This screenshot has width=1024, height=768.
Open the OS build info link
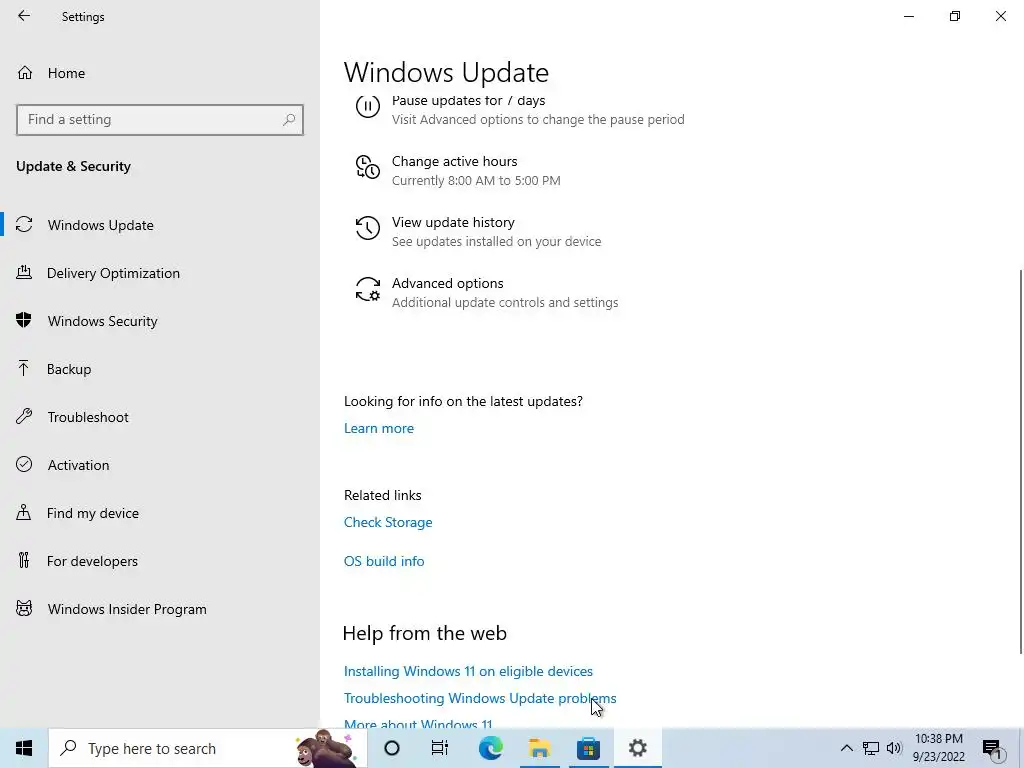point(384,561)
